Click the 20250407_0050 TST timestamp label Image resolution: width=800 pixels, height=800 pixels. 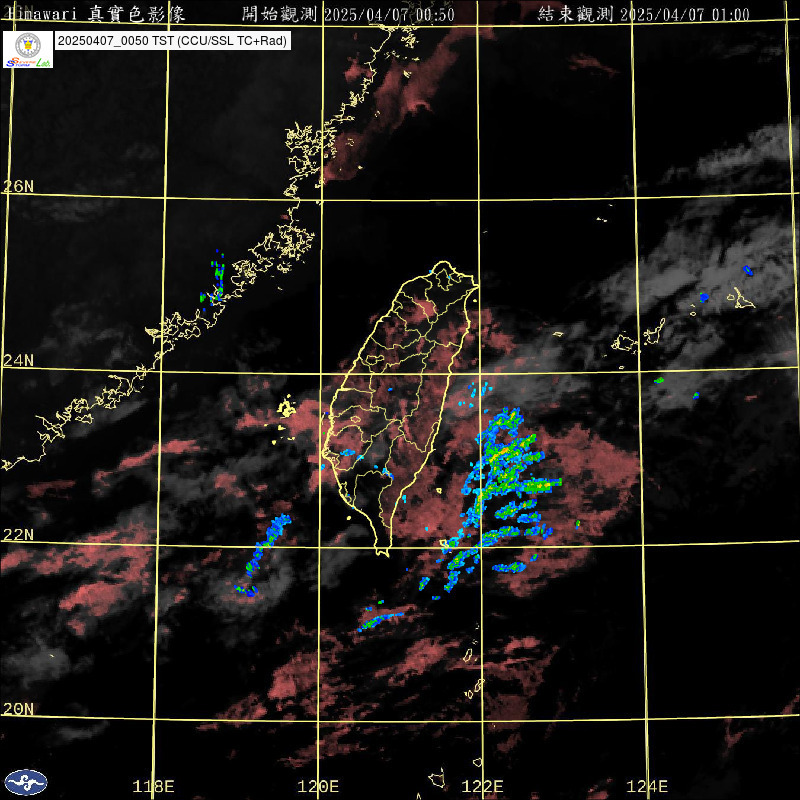pos(174,42)
